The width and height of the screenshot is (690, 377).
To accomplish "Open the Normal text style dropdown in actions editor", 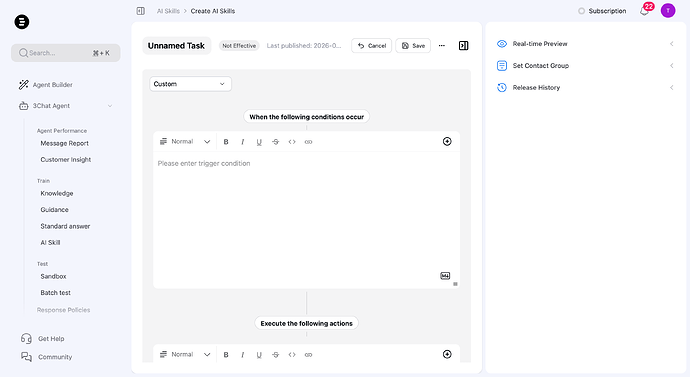I will coord(185,355).
